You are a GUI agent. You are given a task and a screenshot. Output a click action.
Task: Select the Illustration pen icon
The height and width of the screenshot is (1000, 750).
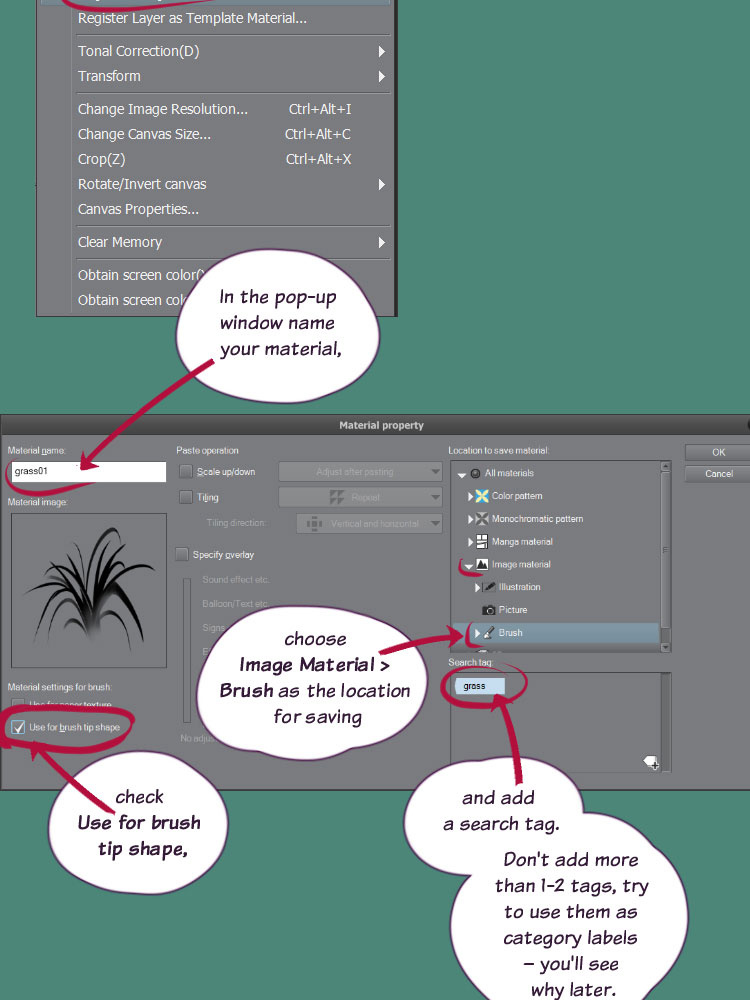[x=490, y=587]
